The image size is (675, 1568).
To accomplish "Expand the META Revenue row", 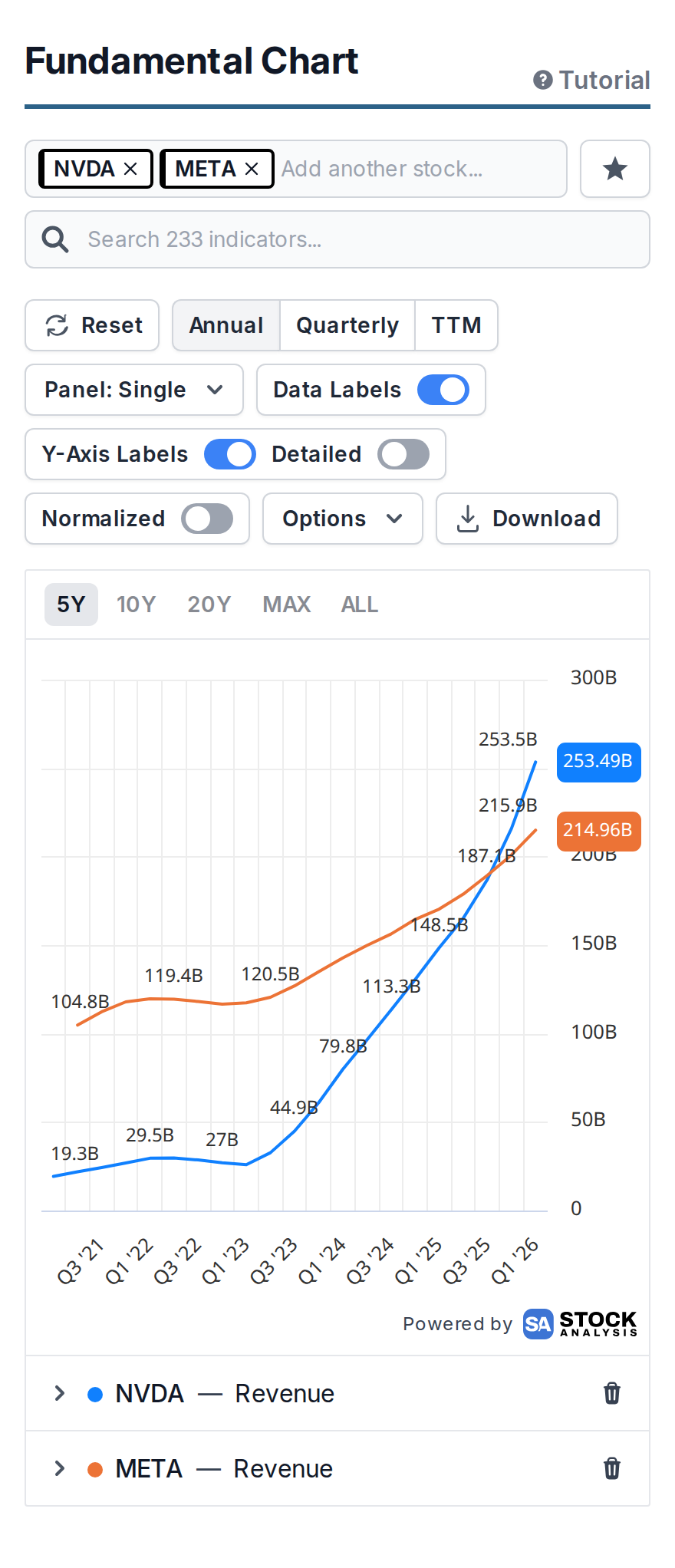I will [x=60, y=1468].
